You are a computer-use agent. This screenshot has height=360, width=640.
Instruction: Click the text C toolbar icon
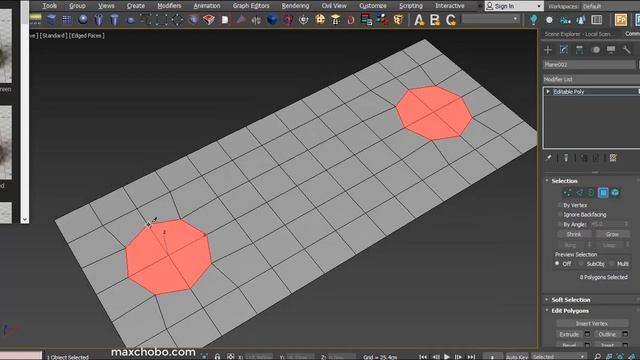pyautogui.click(x=451, y=20)
